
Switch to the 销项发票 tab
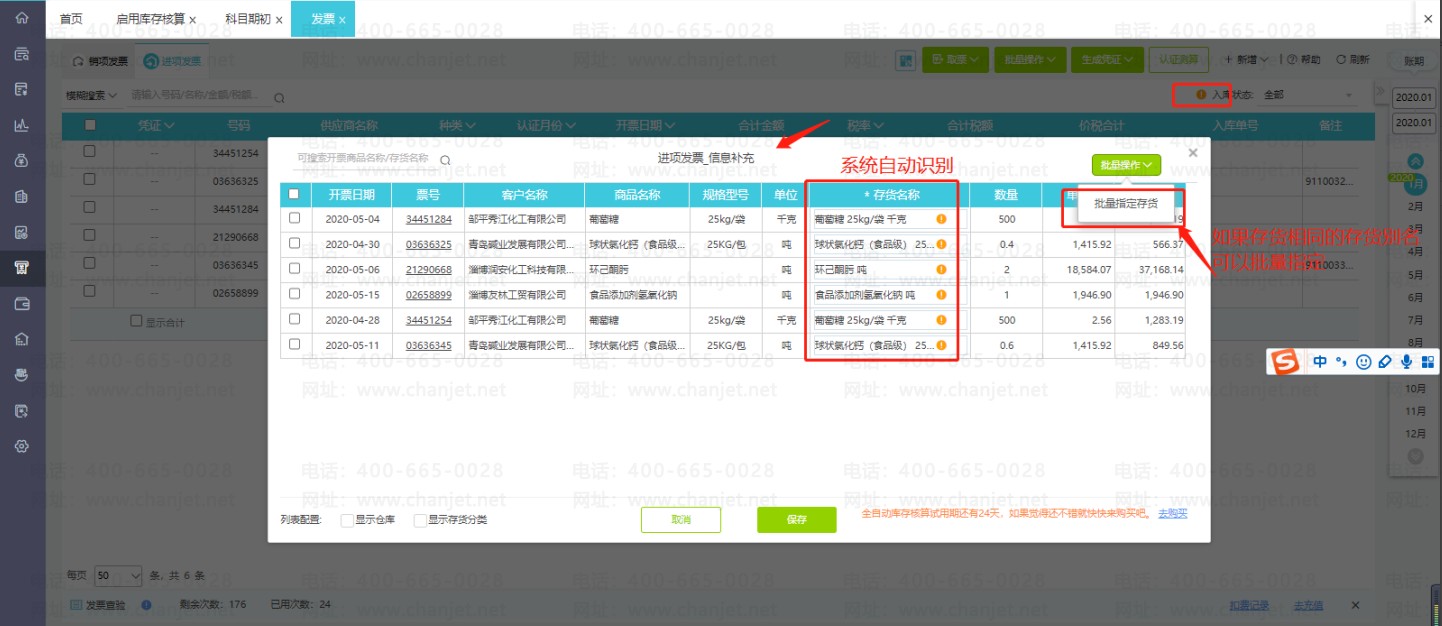[100, 61]
